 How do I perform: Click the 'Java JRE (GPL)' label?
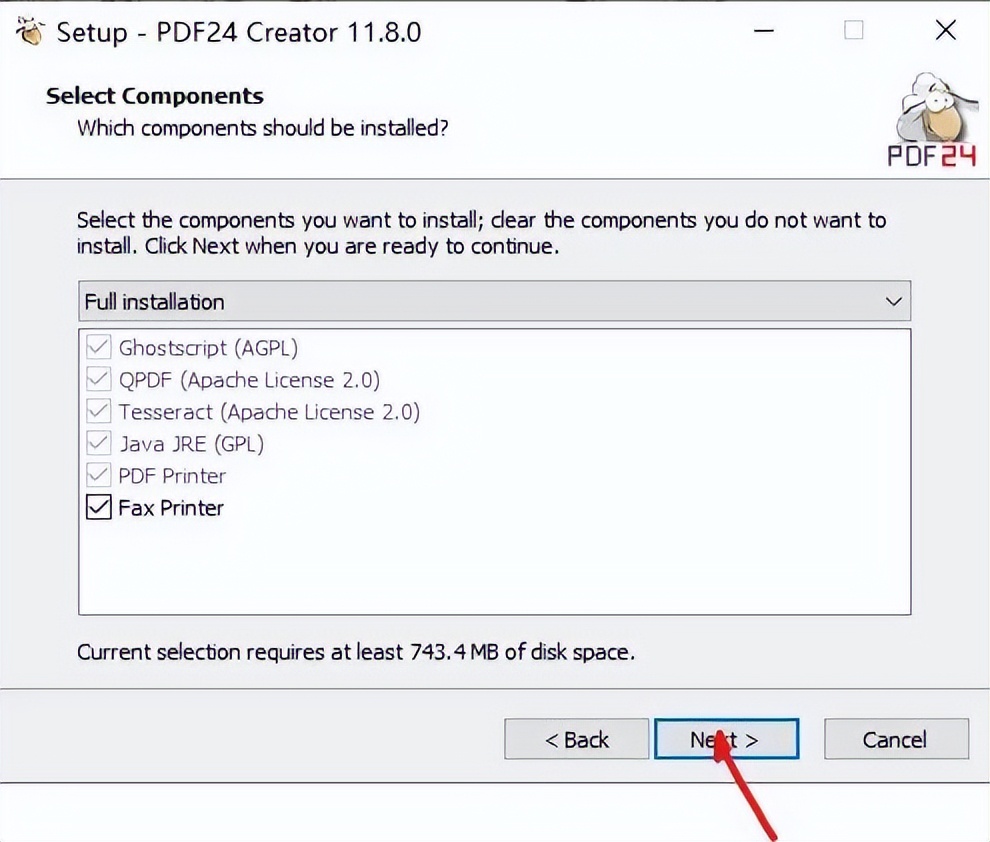tap(191, 444)
